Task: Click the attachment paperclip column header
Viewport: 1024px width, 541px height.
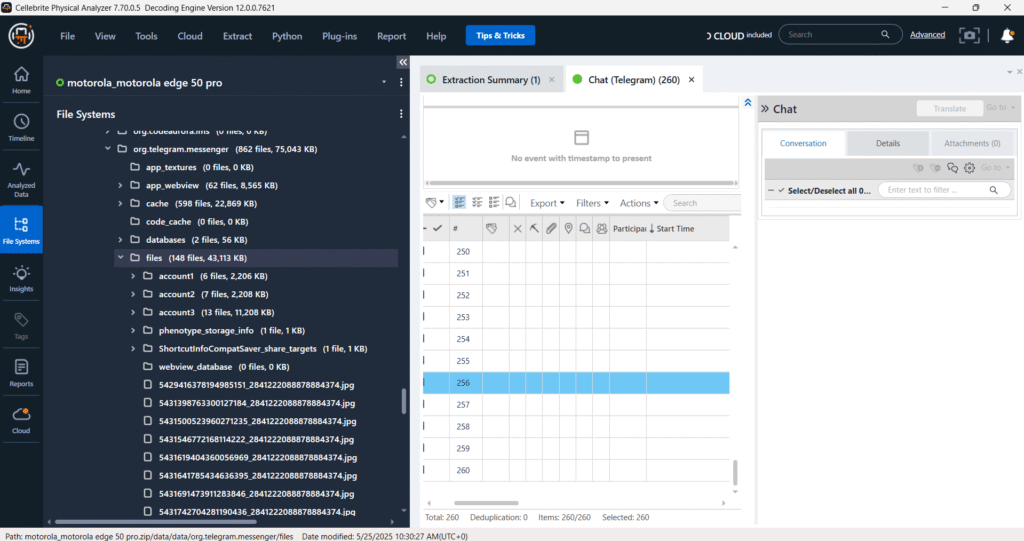Action: (551, 229)
